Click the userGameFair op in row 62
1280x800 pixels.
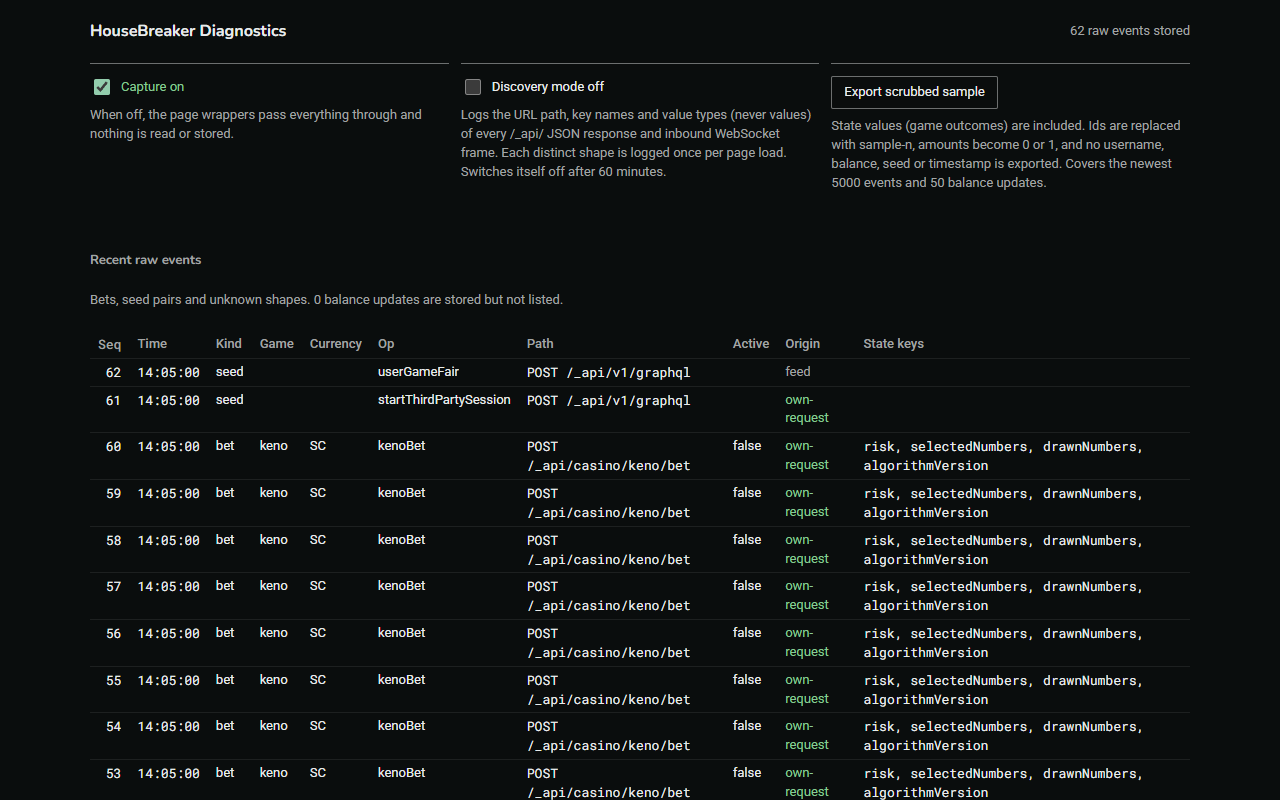coord(419,372)
